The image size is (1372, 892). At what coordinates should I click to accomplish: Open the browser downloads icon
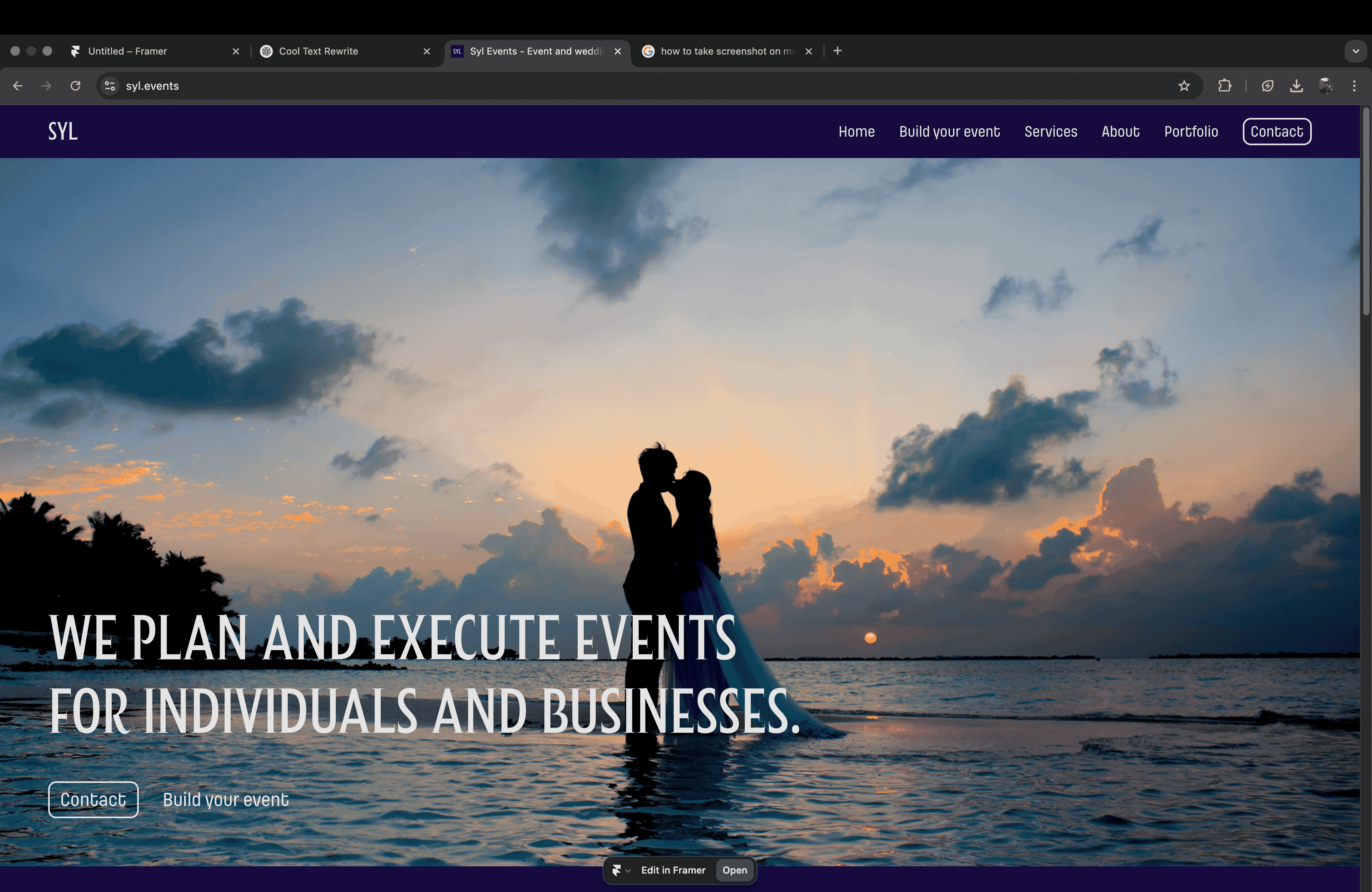pos(1297,86)
